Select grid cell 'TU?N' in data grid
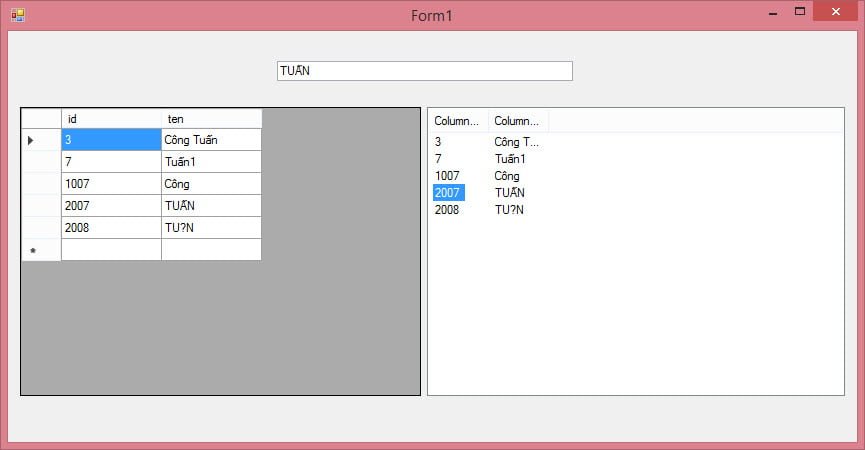The width and height of the screenshot is (865, 450). (211, 228)
